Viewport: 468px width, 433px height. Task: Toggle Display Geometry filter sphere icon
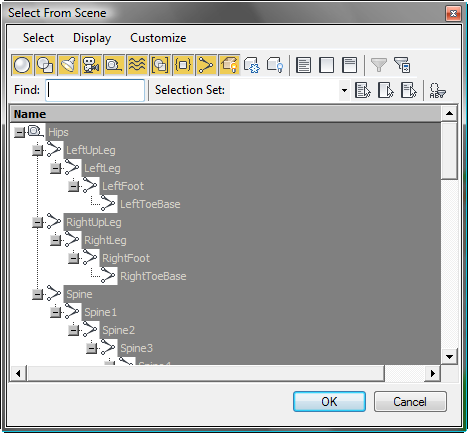[x=22, y=65]
